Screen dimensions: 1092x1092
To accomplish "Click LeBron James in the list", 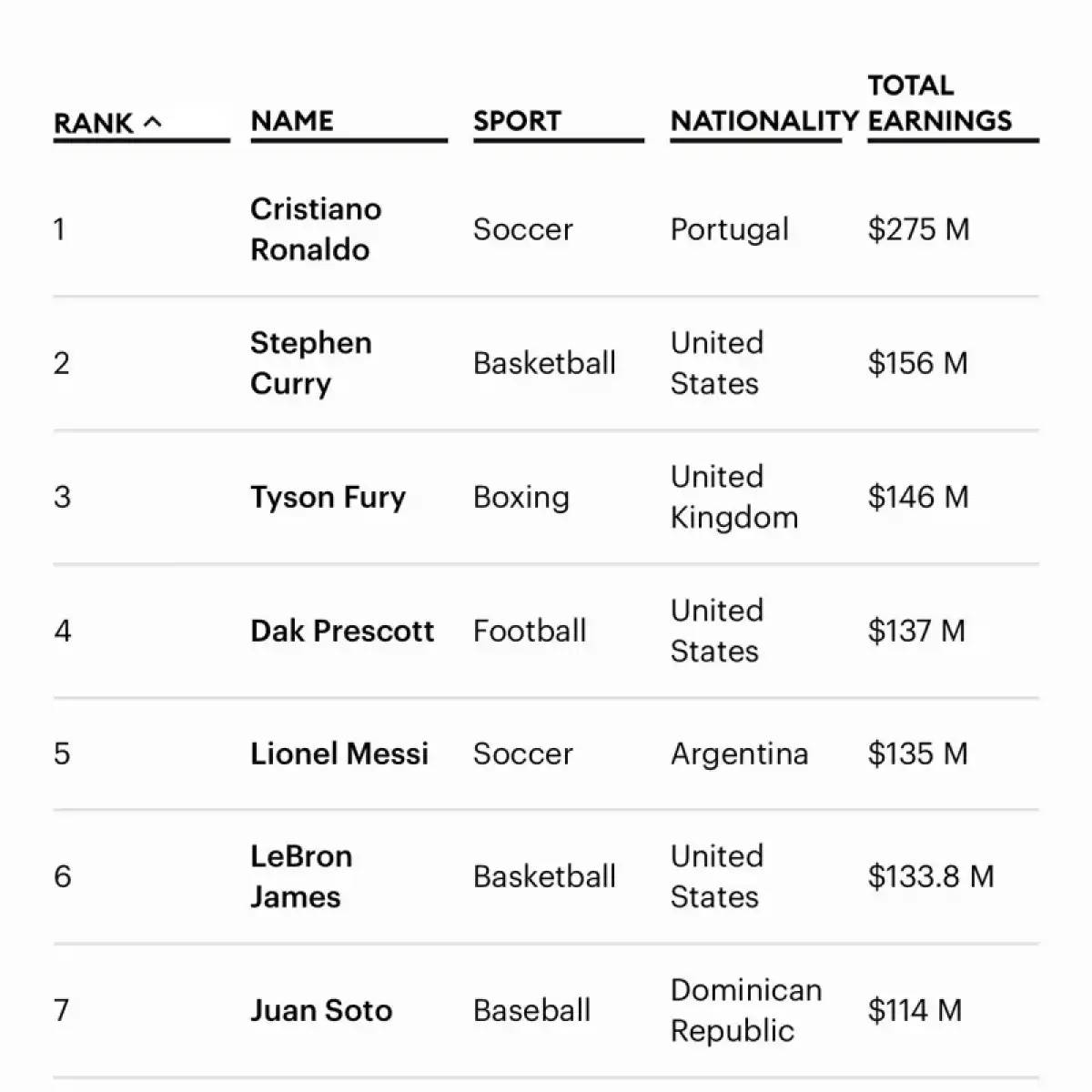I will [300, 876].
